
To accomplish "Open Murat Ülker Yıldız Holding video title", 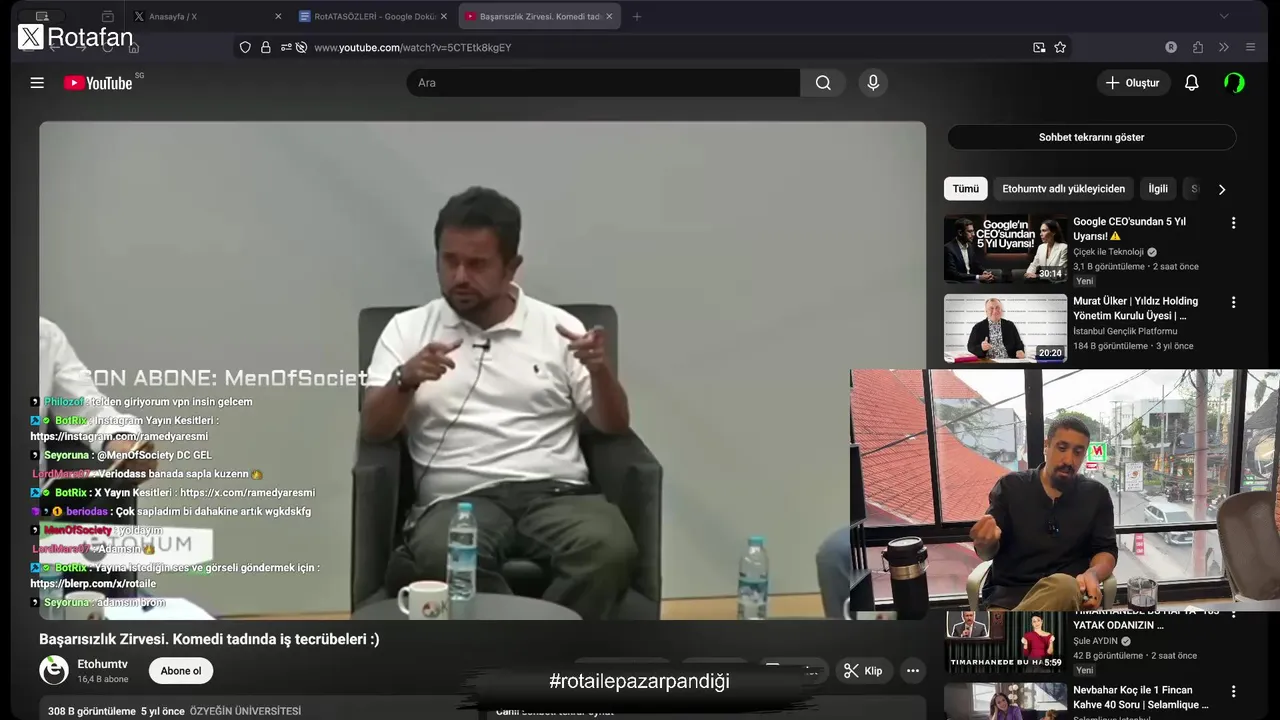I will point(1135,308).
